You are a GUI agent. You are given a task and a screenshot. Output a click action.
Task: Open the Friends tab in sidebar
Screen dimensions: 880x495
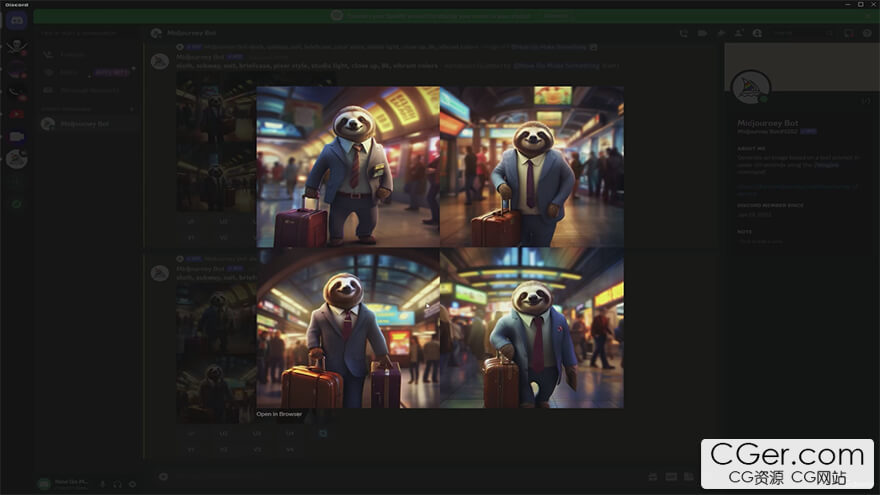(88, 54)
